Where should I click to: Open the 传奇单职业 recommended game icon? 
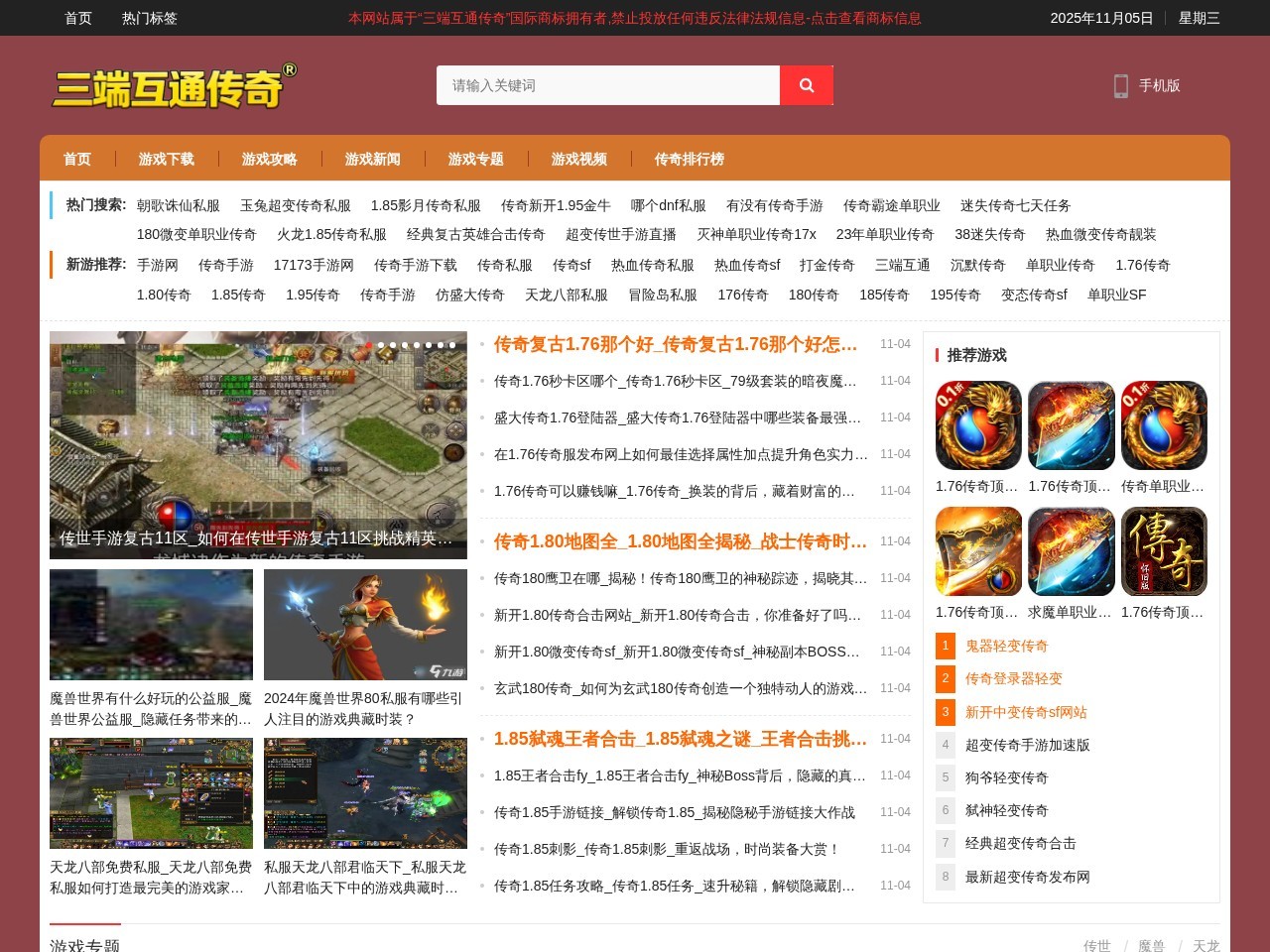tap(1164, 425)
